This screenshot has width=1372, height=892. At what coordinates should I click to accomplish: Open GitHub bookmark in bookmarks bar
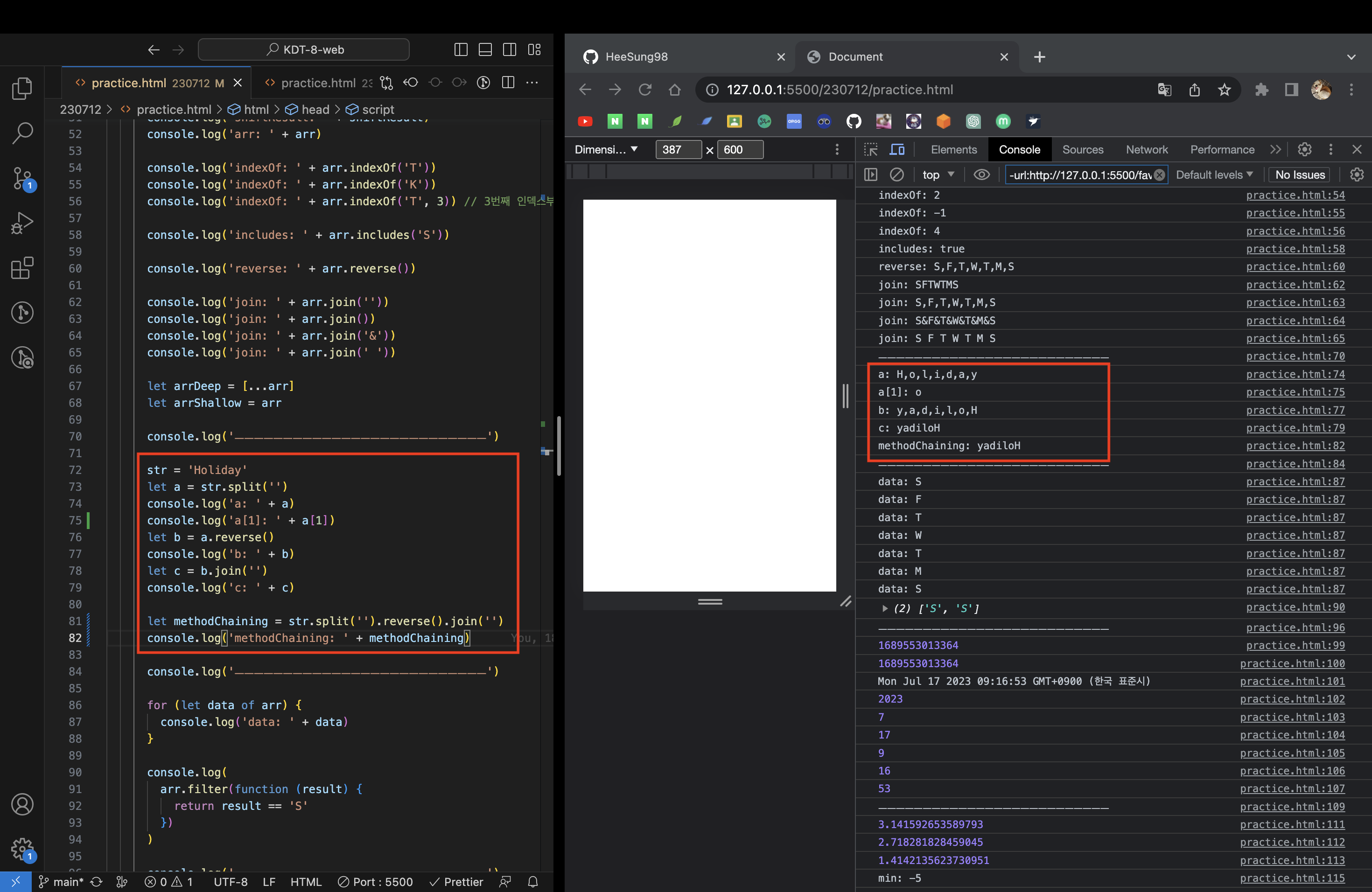click(x=854, y=121)
